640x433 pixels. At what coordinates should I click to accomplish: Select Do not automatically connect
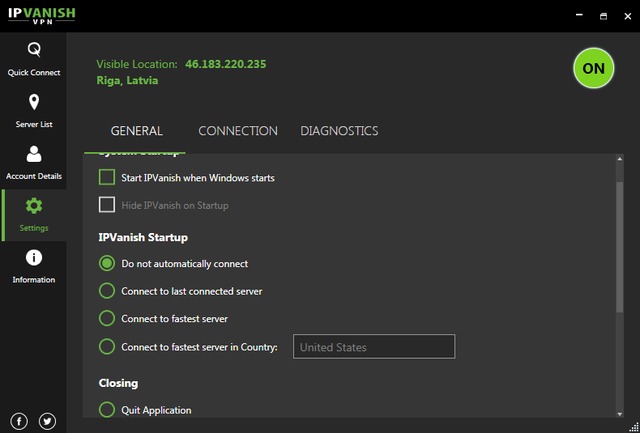click(x=107, y=264)
